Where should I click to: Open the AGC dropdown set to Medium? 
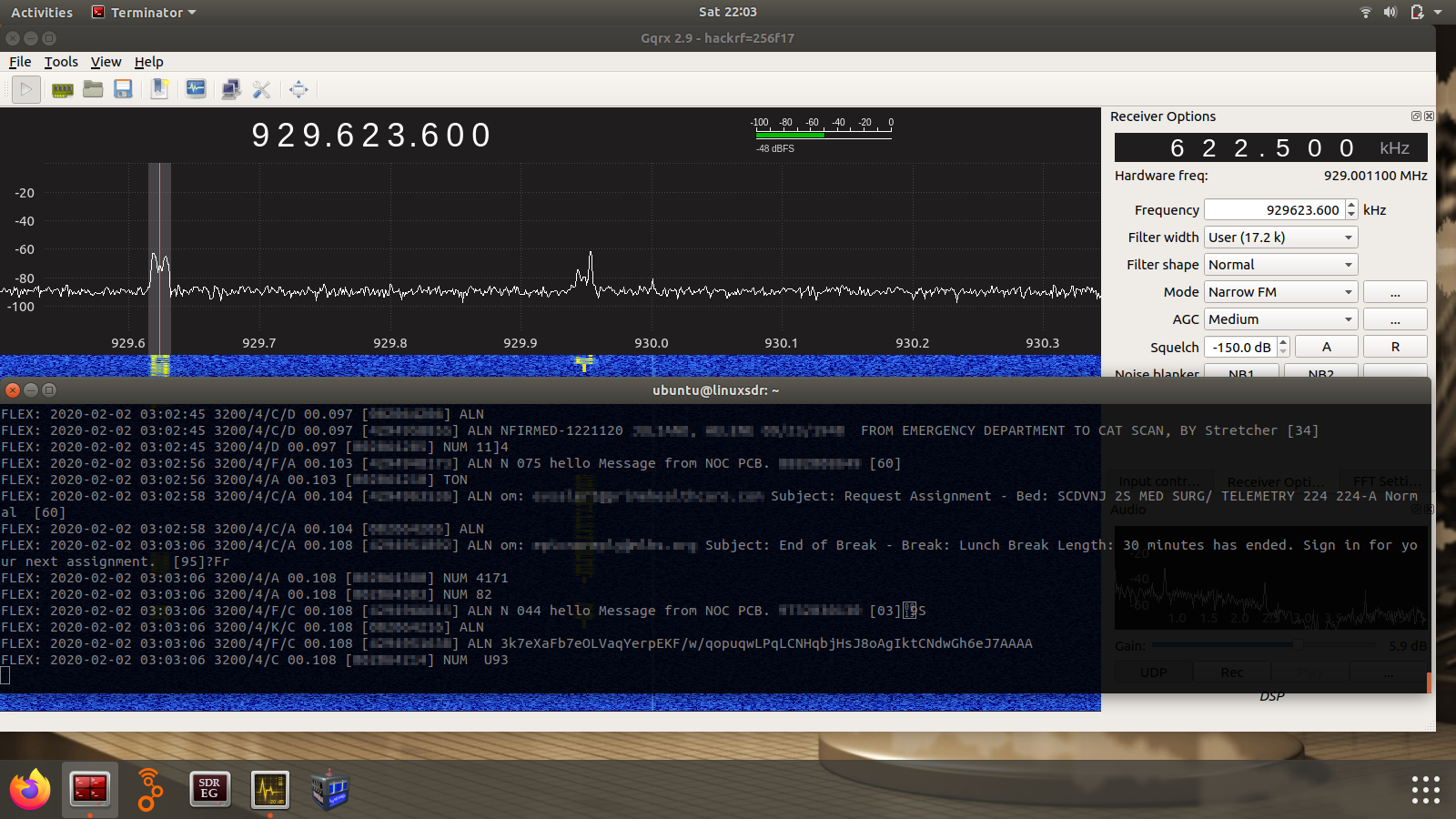click(x=1280, y=319)
